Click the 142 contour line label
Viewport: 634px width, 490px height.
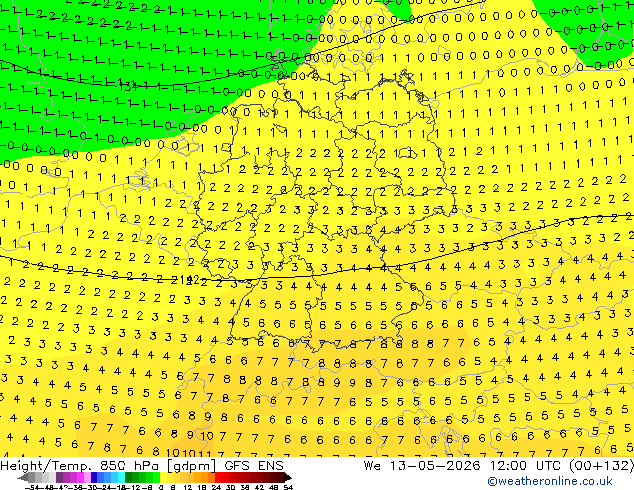[x=189, y=279]
